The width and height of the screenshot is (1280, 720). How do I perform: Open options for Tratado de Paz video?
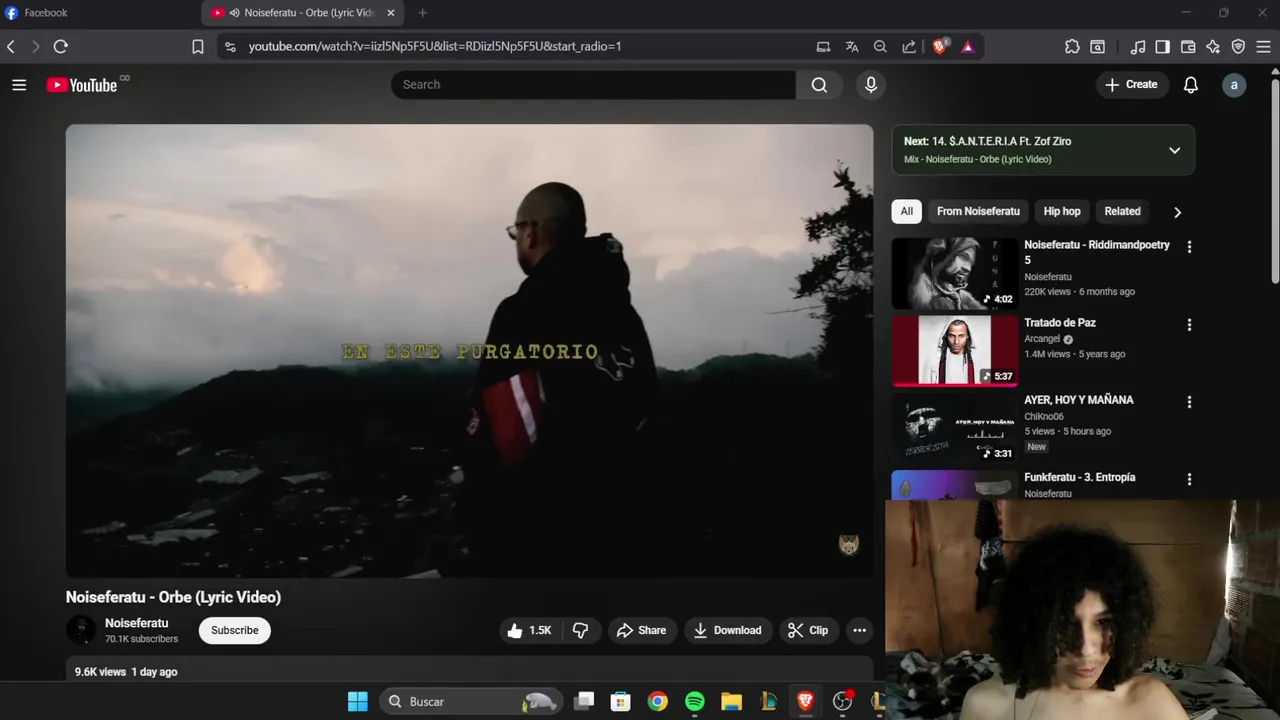pyautogui.click(x=1189, y=325)
